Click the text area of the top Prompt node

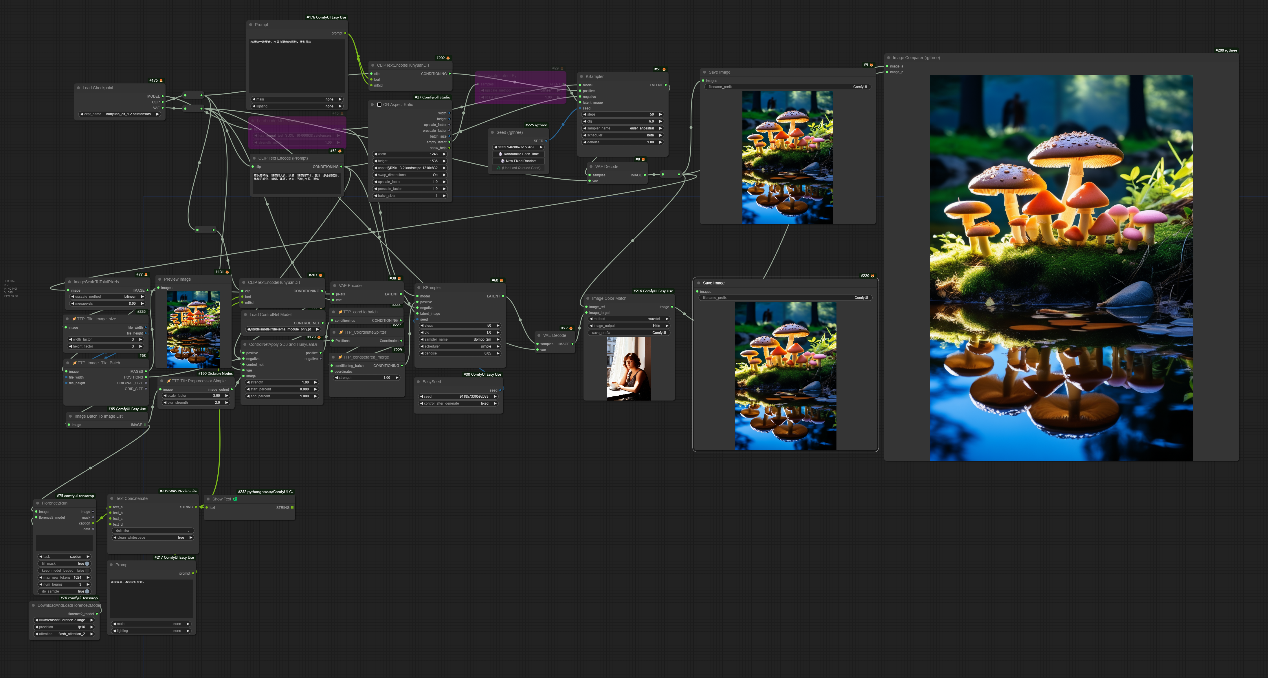297,66
